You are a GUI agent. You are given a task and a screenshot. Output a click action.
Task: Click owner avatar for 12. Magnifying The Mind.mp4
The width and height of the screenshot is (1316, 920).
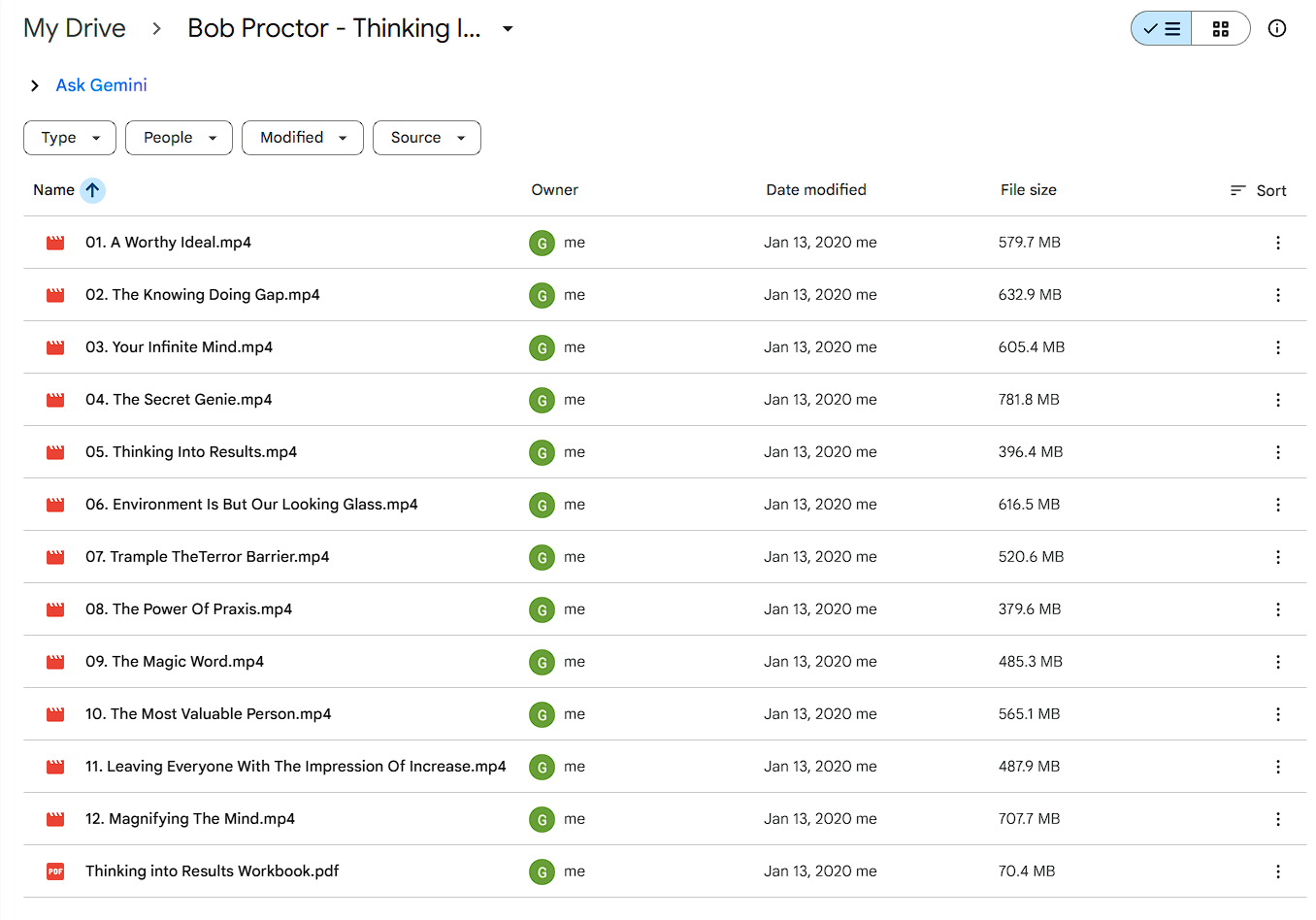click(542, 819)
